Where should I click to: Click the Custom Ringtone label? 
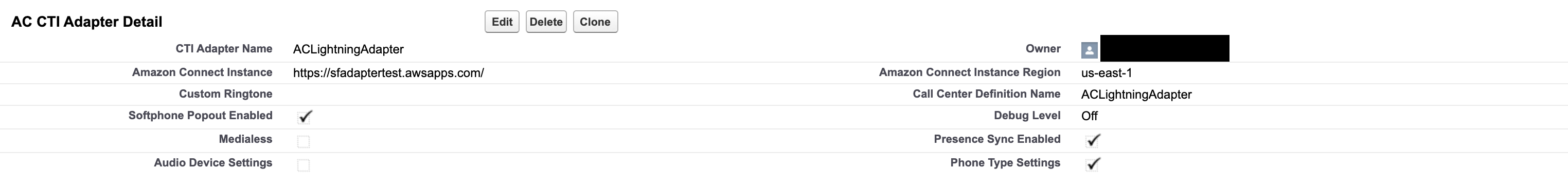pyautogui.click(x=225, y=94)
